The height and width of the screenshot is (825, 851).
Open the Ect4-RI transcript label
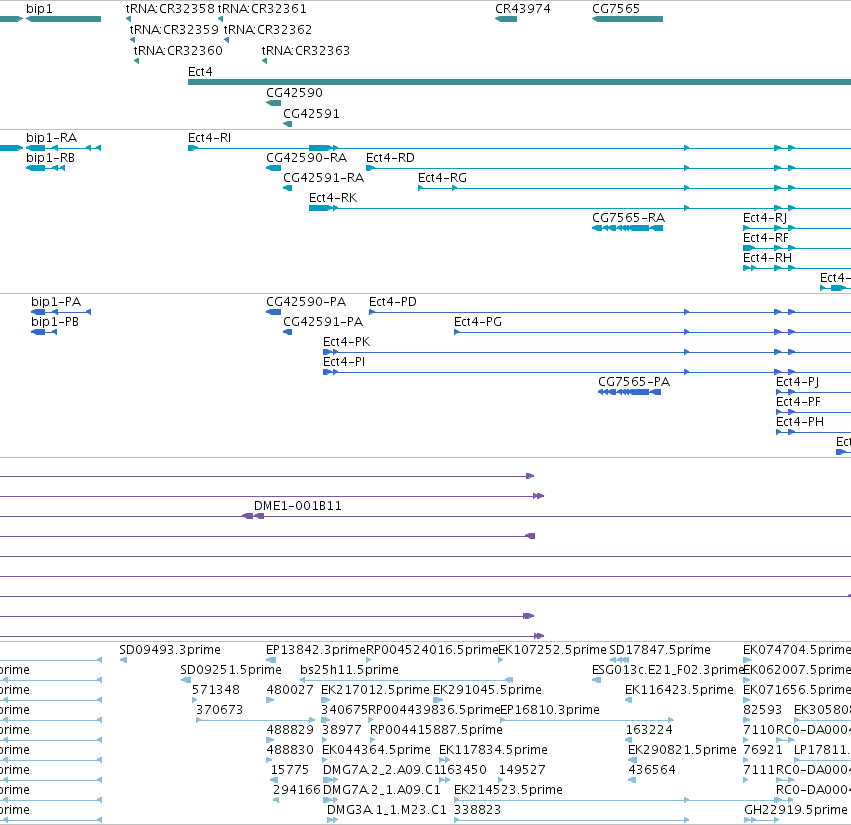(209, 138)
